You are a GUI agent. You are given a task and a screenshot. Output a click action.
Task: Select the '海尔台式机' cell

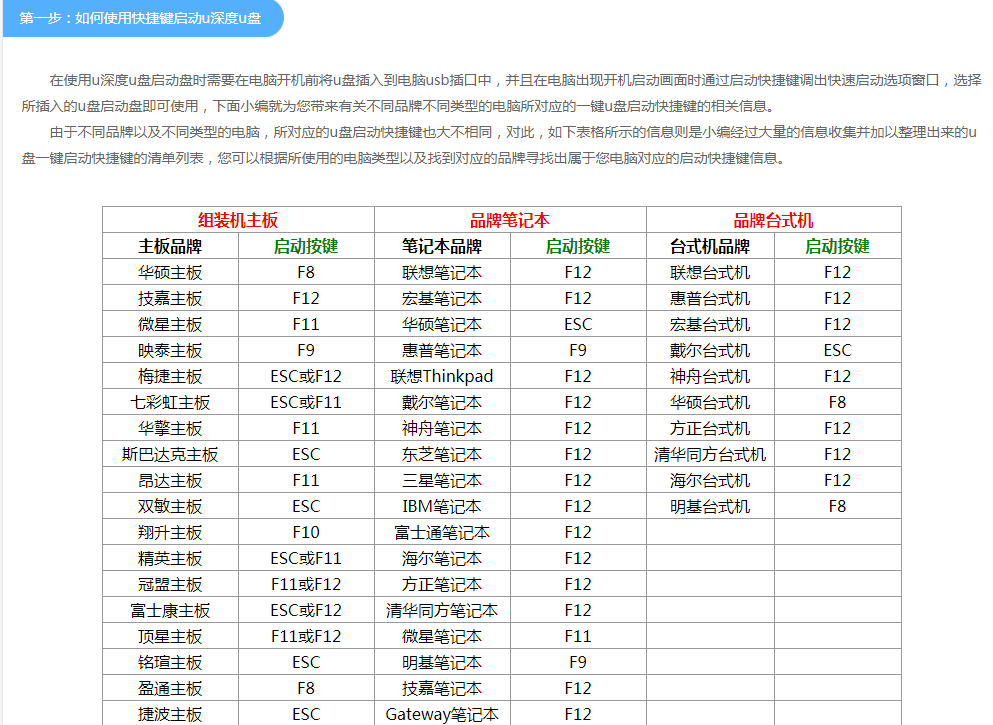(710, 480)
